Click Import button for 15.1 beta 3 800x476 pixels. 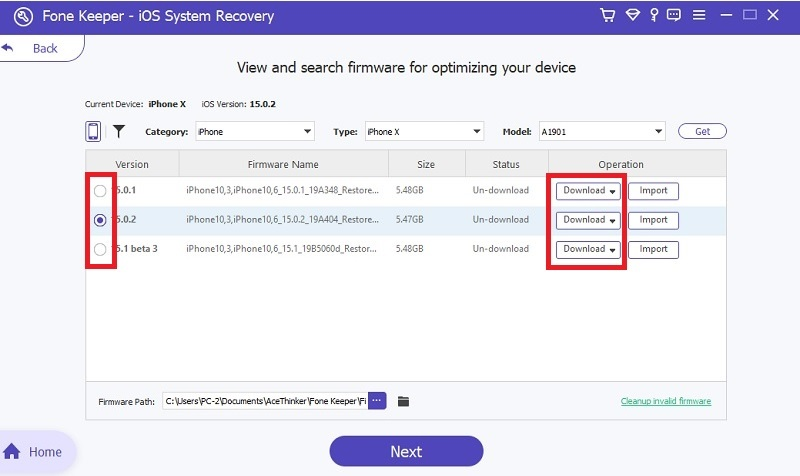tap(653, 249)
